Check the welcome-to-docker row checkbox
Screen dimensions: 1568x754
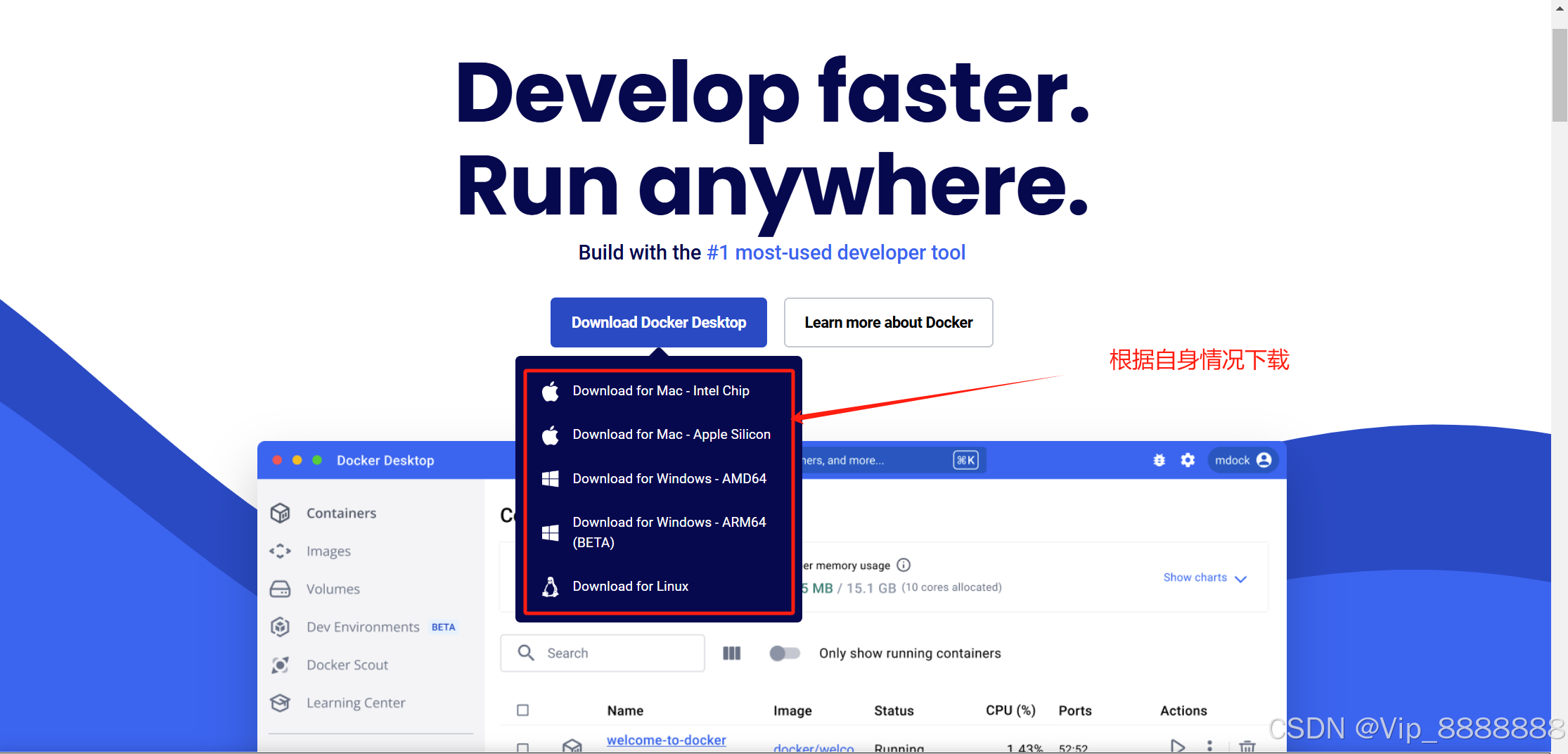tap(522, 747)
